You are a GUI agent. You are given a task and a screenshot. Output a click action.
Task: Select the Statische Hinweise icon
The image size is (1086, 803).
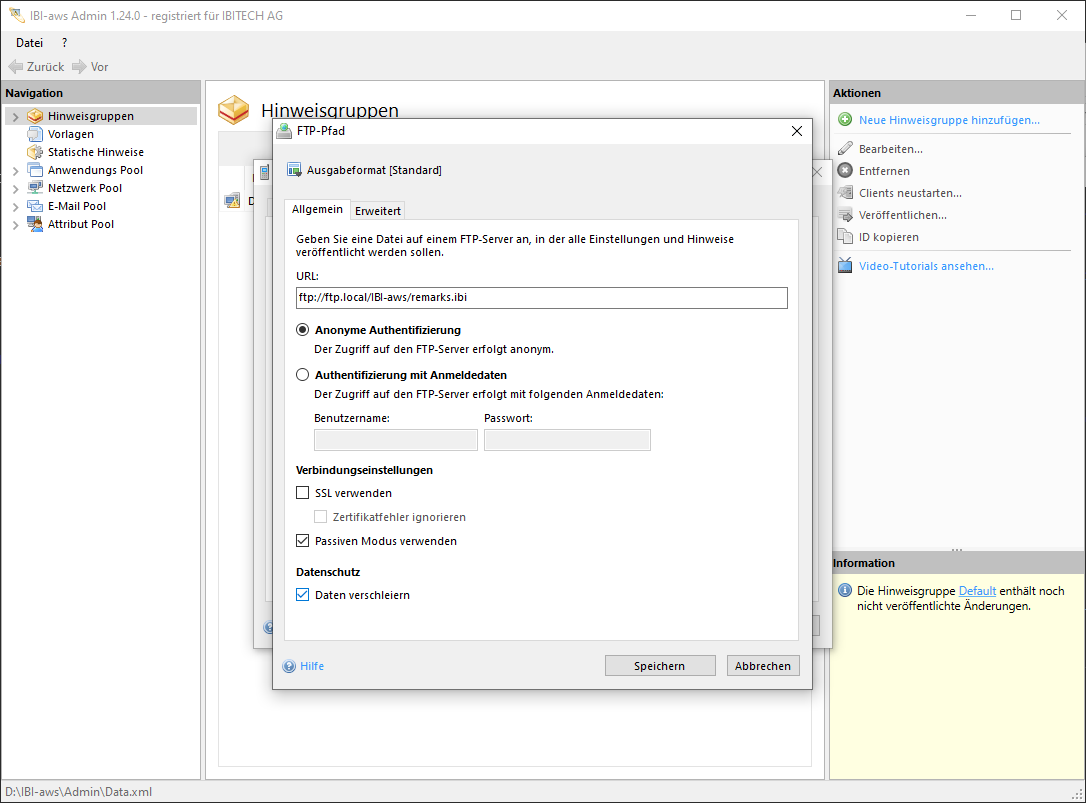click(x=35, y=152)
